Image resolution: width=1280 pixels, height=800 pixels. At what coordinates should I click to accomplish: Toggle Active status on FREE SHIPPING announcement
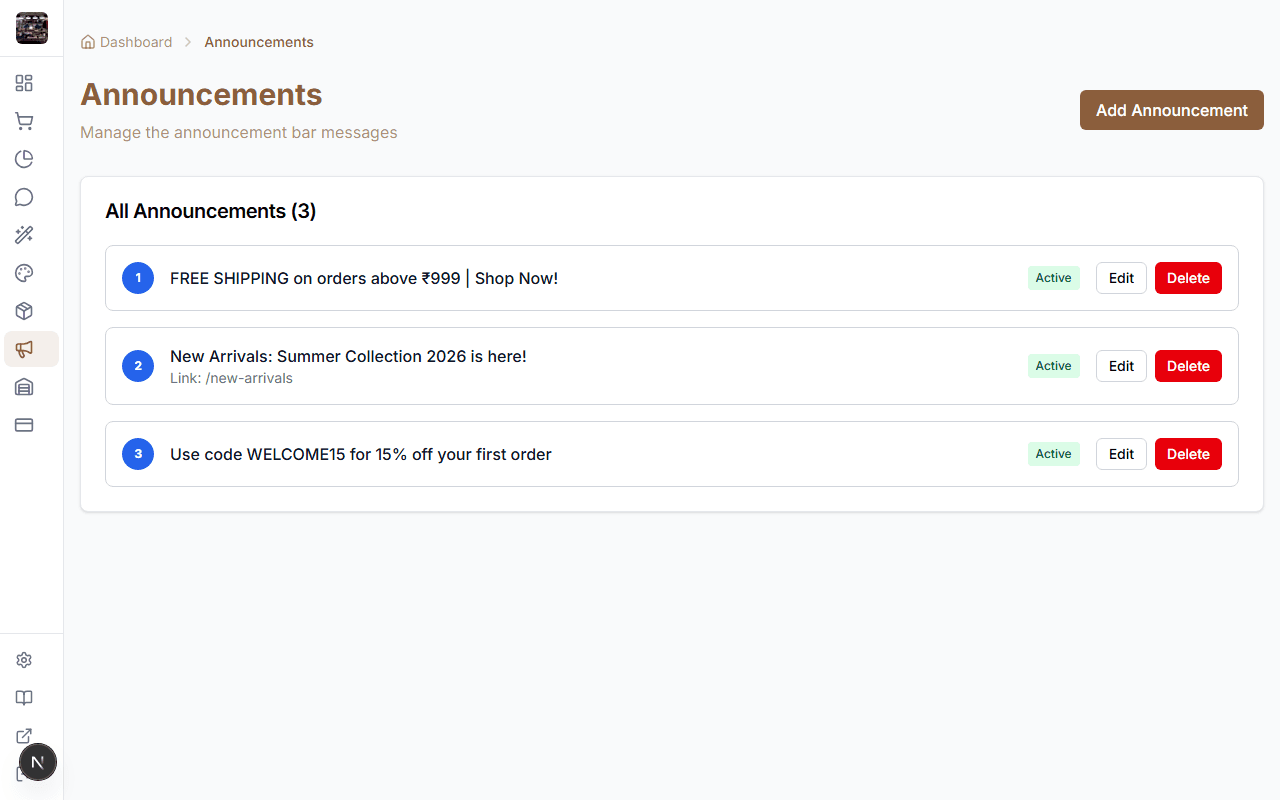coord(1053,278)
